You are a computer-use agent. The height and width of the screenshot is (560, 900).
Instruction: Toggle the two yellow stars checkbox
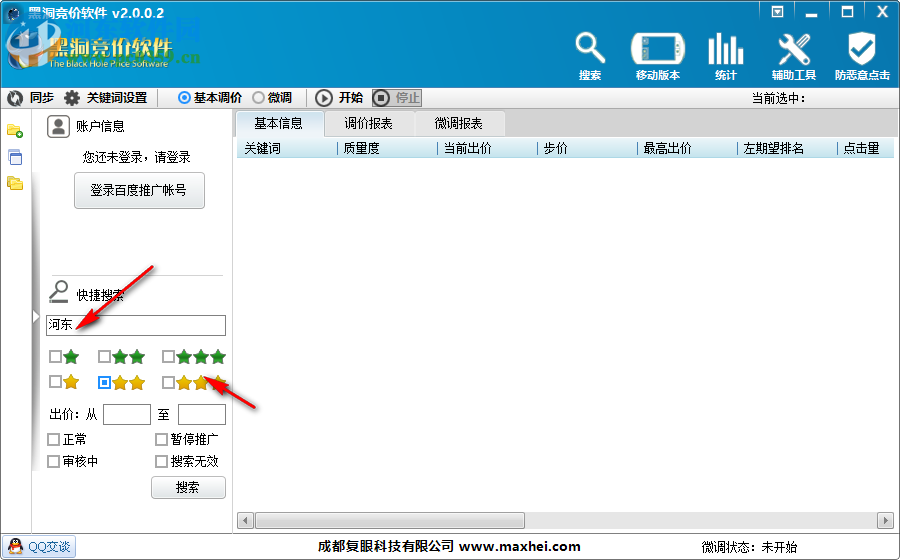click(104, 382)
